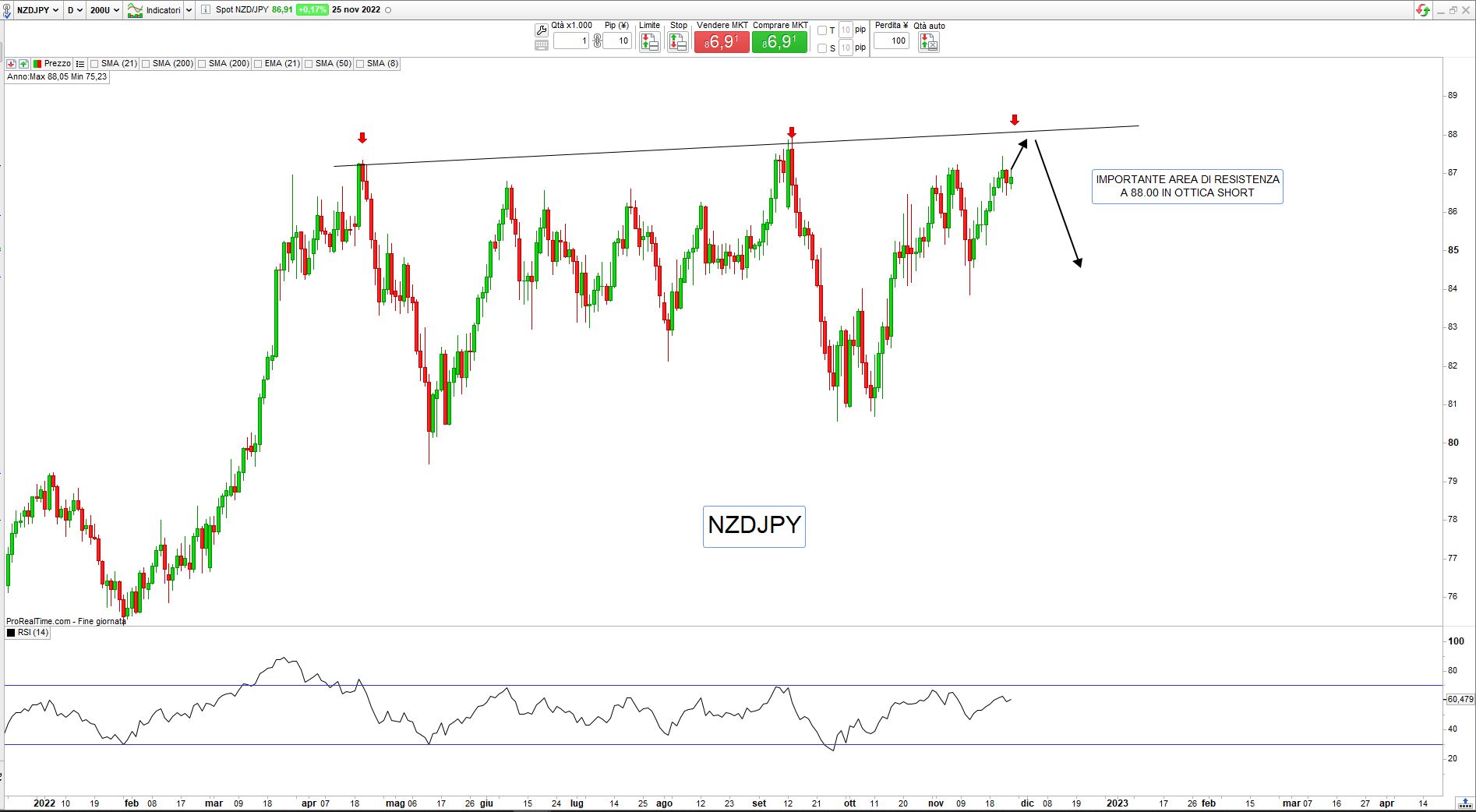
Task: Toggle the first SMA (200) checkbox
Action: (146, 64)
